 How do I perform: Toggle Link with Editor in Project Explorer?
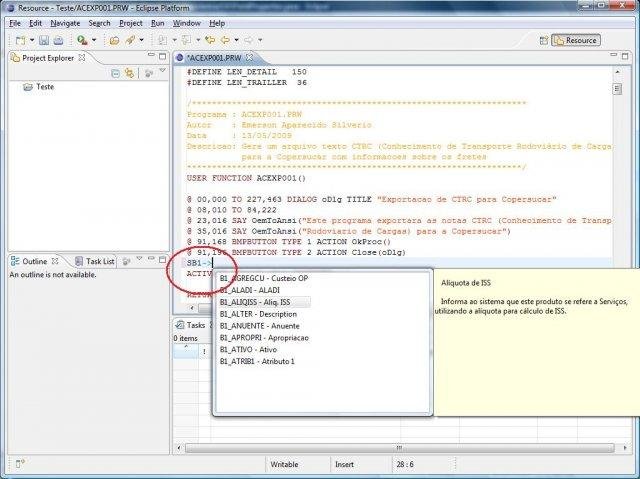pos(129,73)
